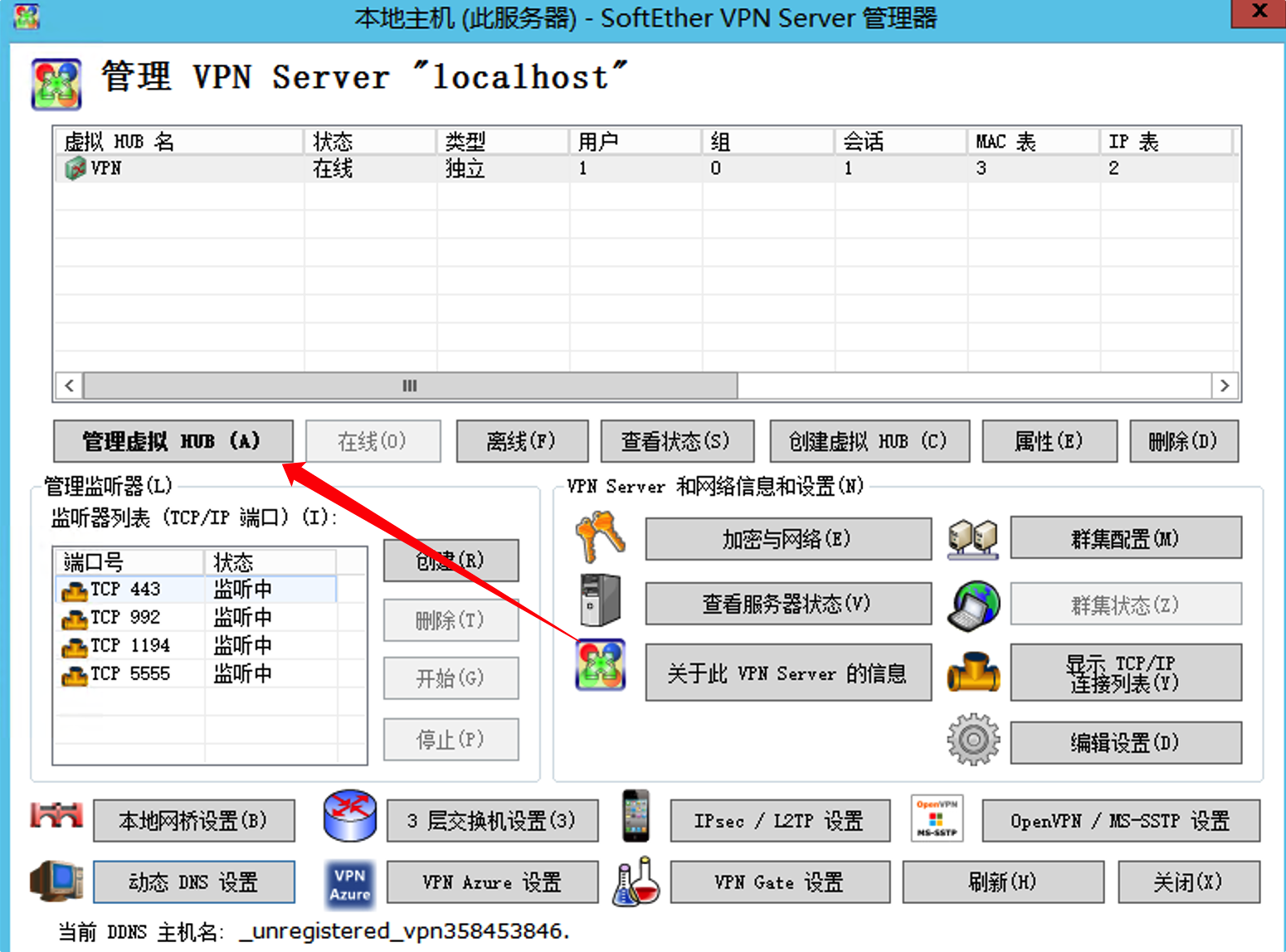Viewport: 1286px width, 952px height.
Task: Sort by 用户 column header
Action: (636, 142)
